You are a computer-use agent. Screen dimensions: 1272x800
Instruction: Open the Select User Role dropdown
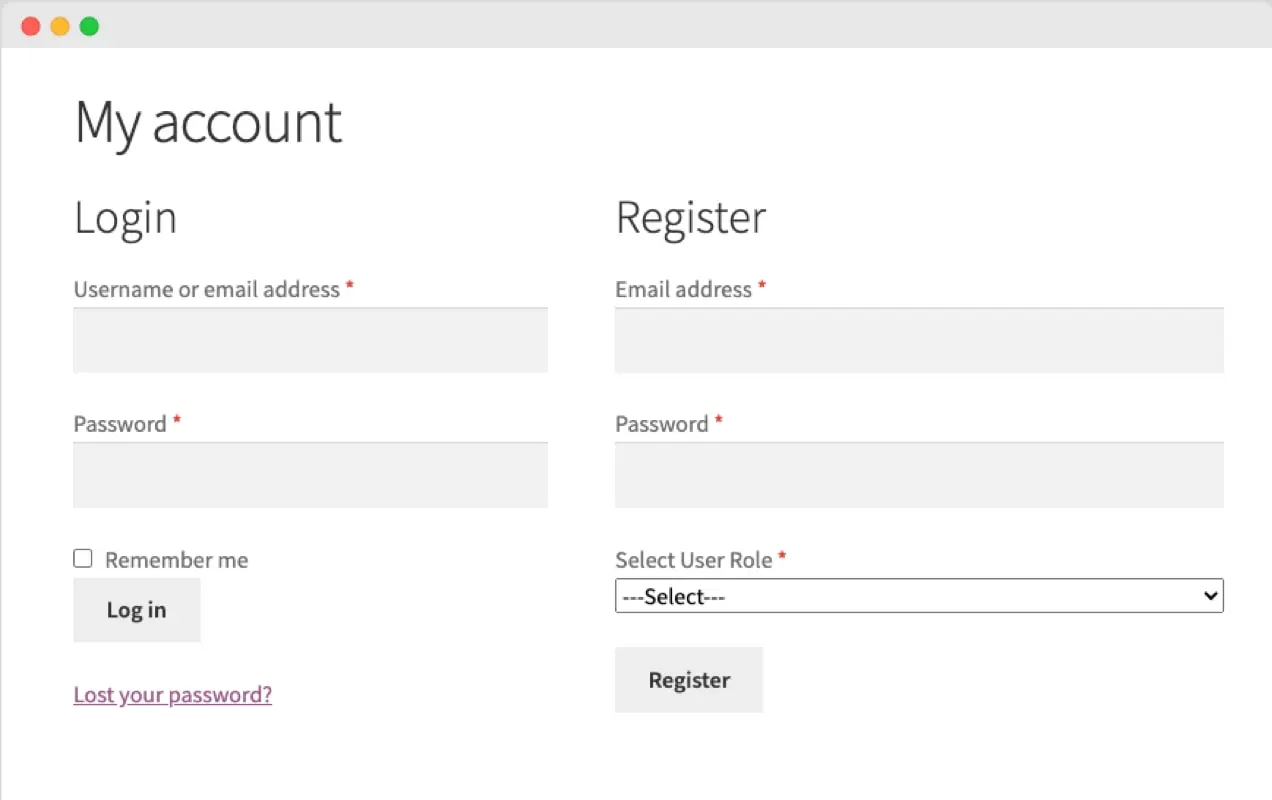(918, 596)
